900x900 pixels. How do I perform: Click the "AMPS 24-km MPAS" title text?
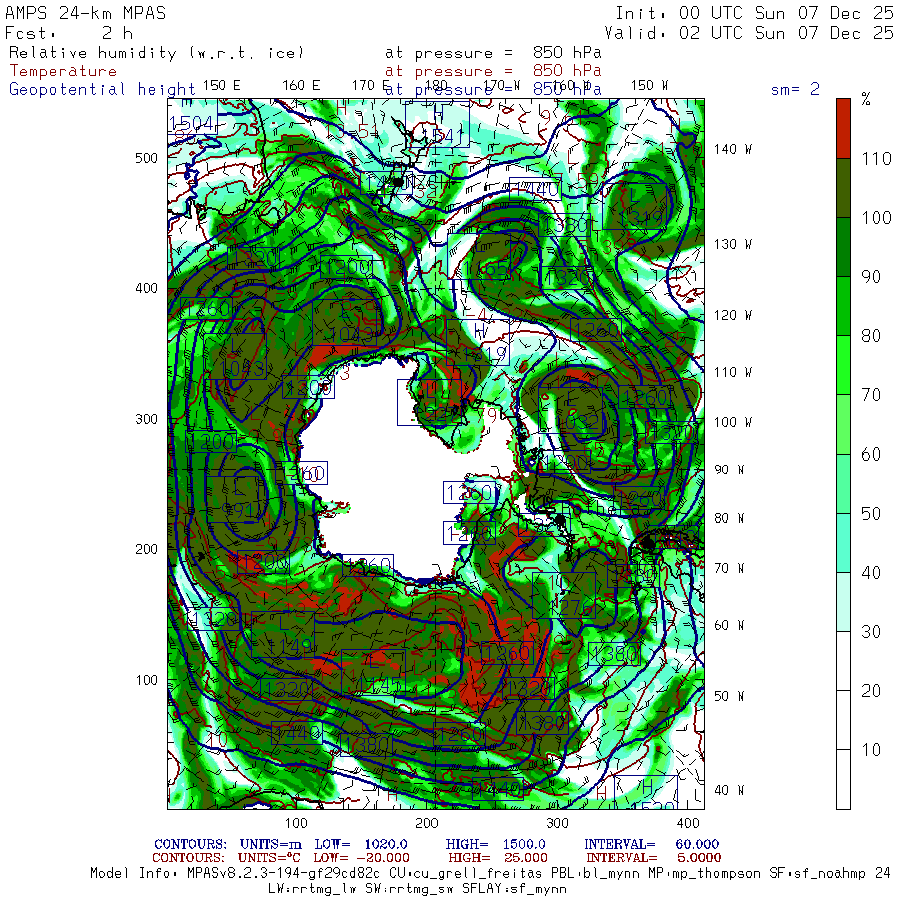(86, 13)
